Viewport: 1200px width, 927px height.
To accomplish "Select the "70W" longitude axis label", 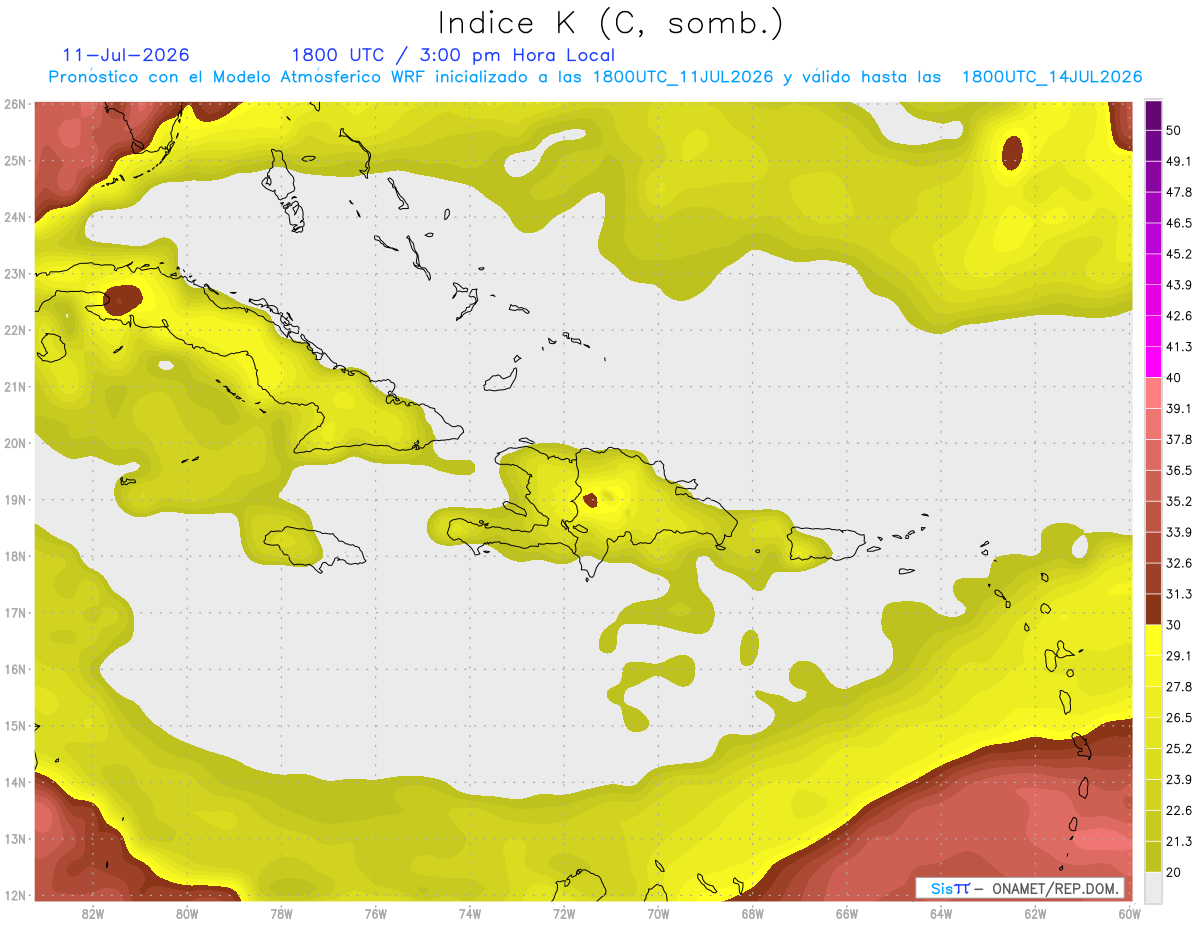I will point(658,913).
